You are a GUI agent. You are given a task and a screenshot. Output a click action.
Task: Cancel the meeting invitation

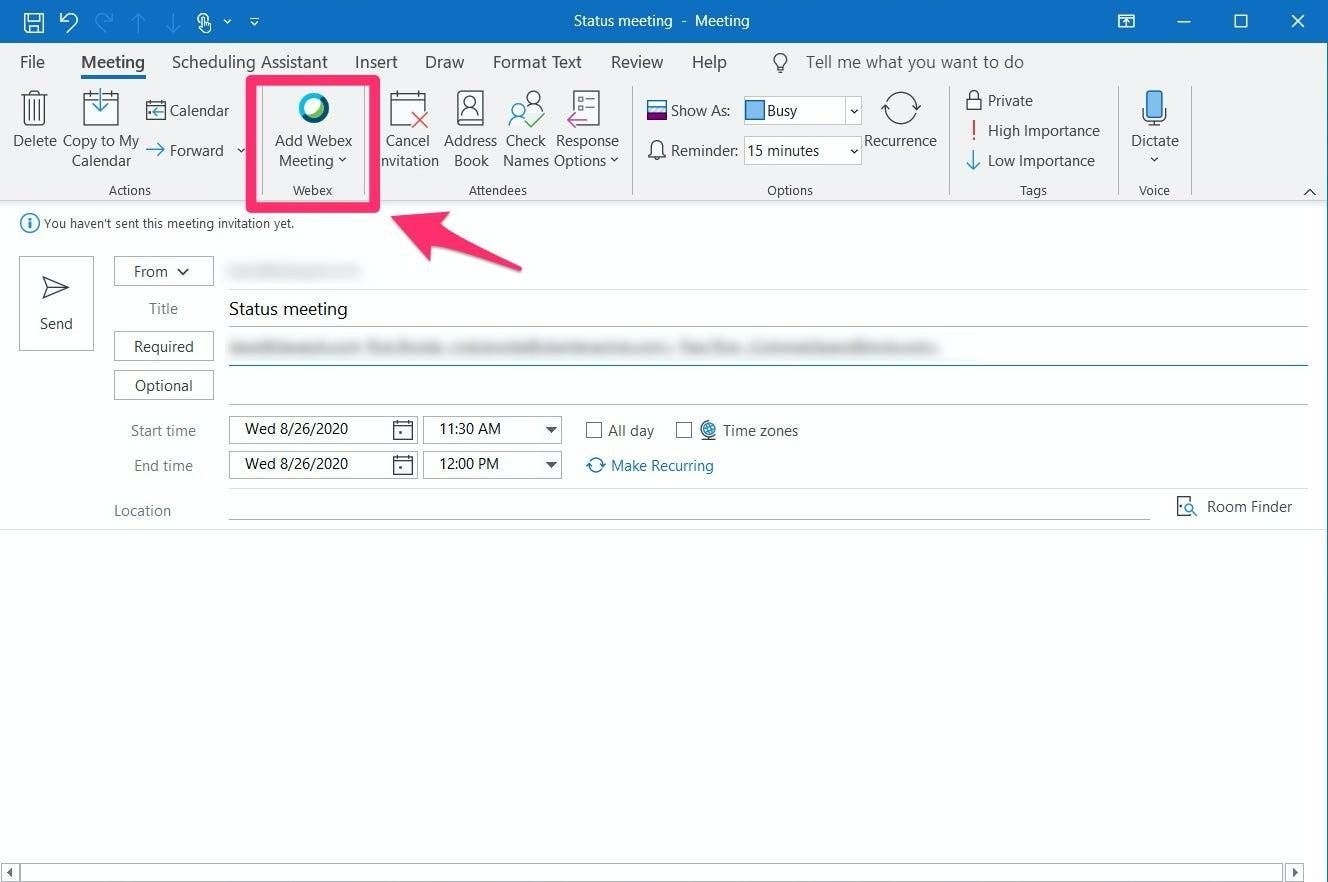[x=408, y=129]
